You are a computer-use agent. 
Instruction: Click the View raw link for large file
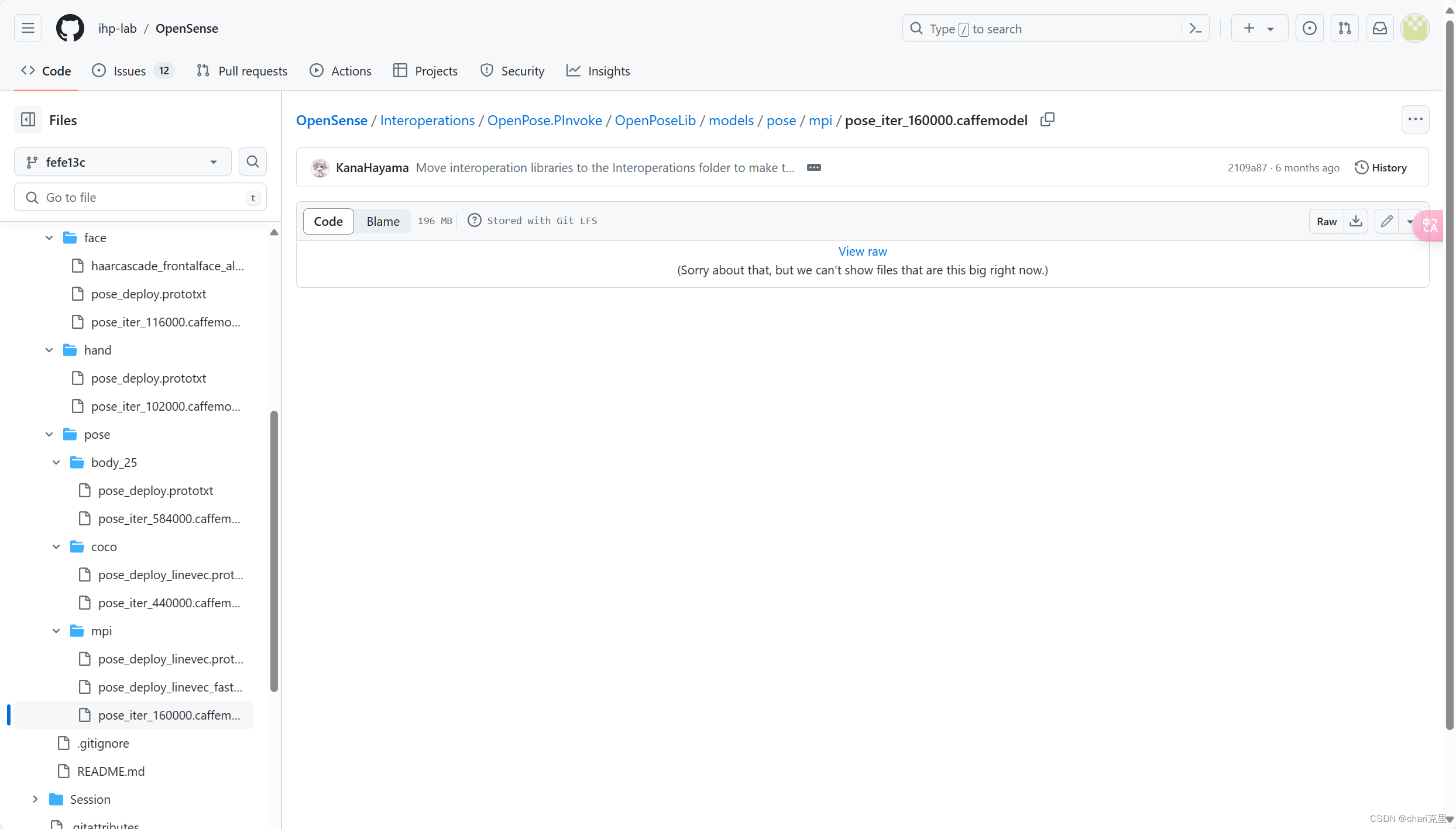tap(863, 251)
